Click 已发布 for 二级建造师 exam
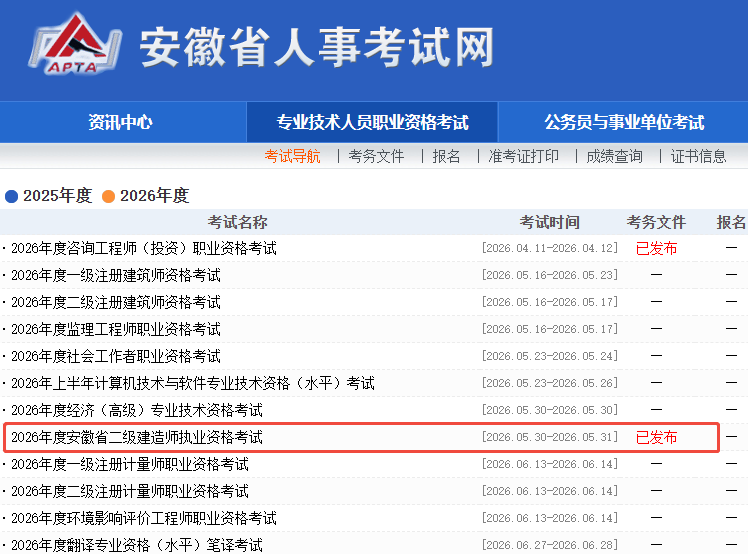 656,437
